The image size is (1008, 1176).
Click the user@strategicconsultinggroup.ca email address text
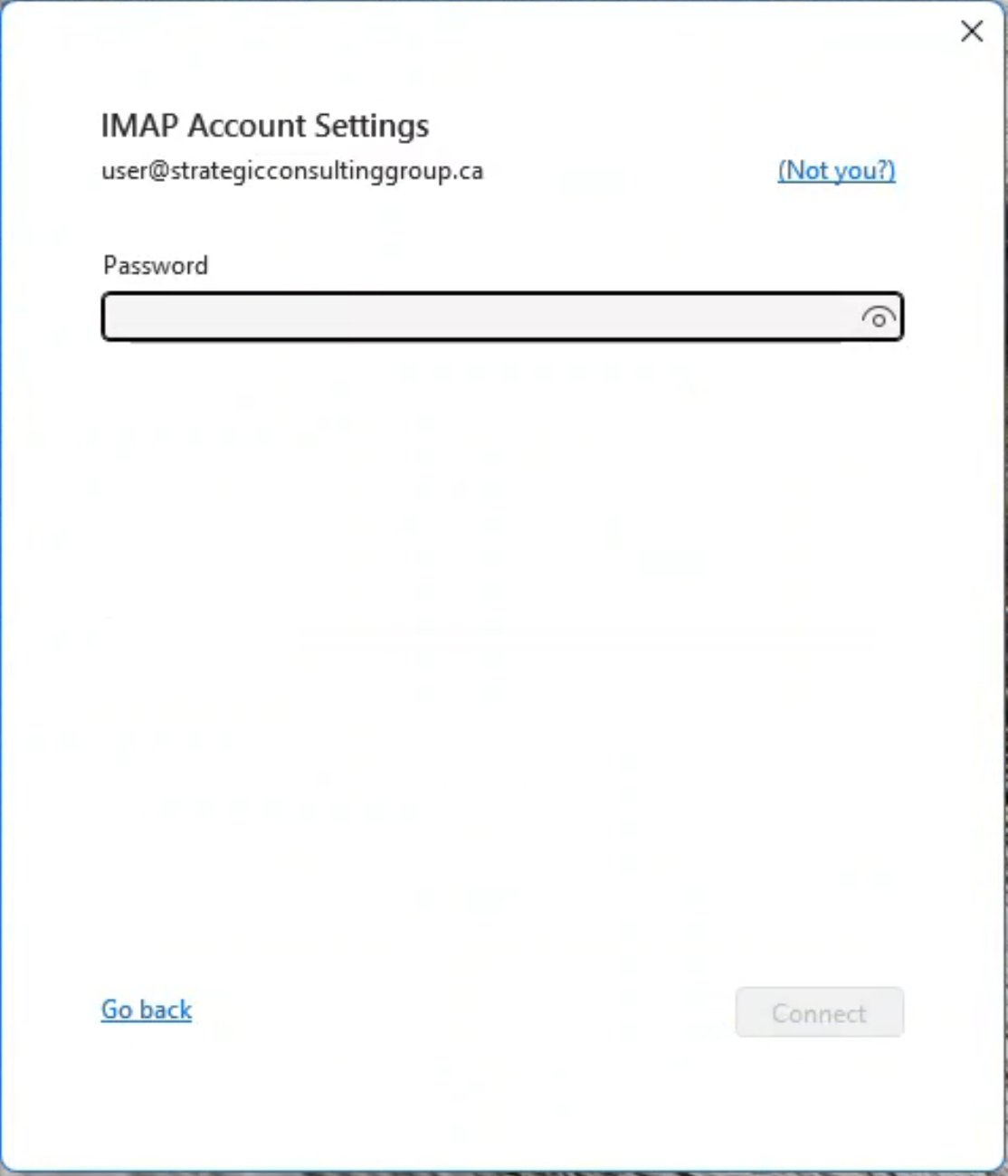[x=292, y=171]
